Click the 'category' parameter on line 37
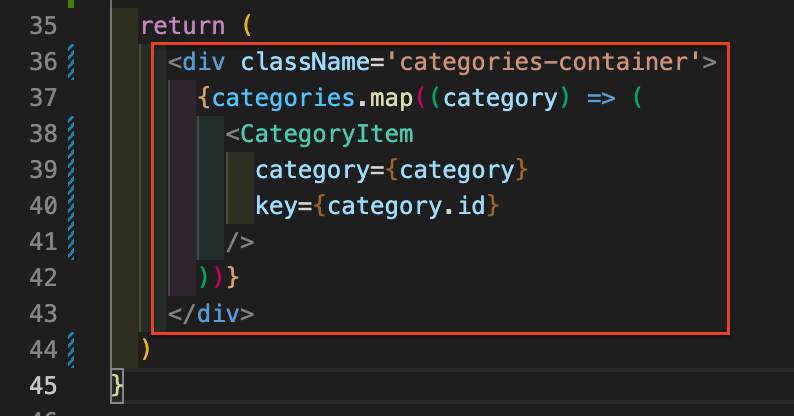This screenshot has width=794, height=416. (x=500, y=98)
